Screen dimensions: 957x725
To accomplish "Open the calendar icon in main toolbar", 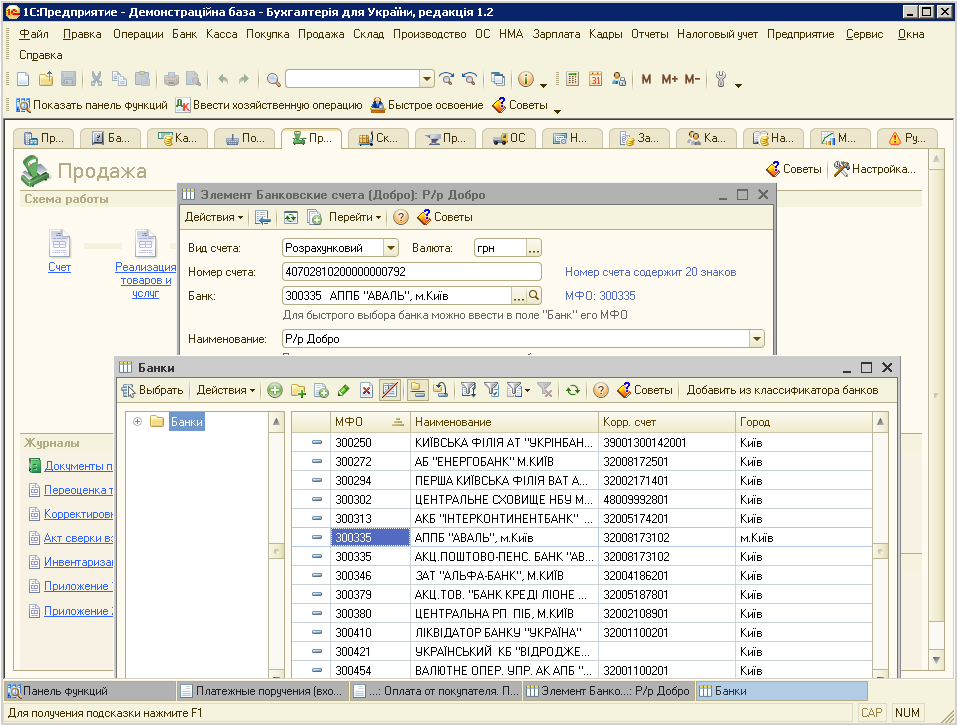I will pos(596,79).
